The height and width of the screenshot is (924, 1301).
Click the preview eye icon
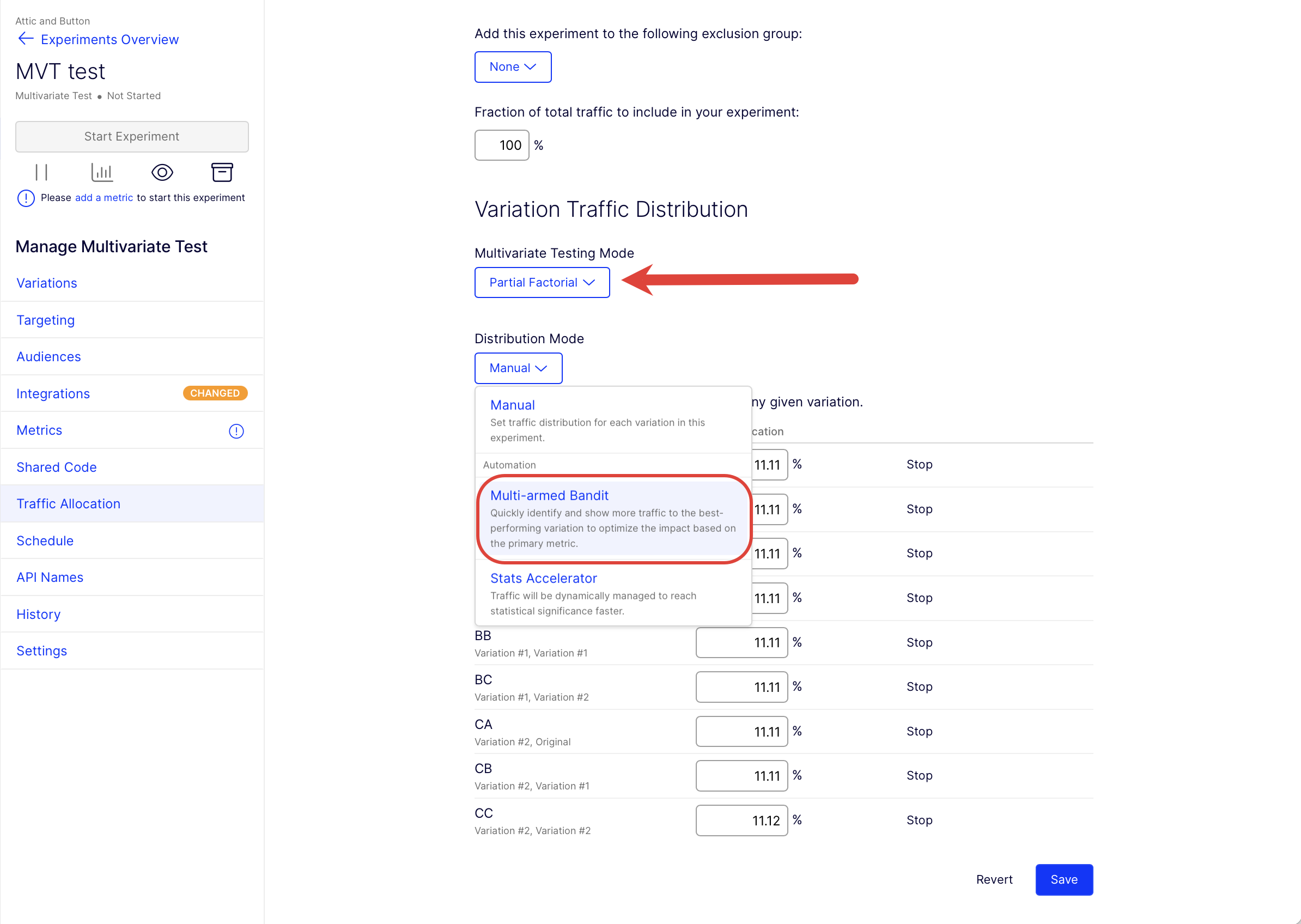[x=162, y=172]
